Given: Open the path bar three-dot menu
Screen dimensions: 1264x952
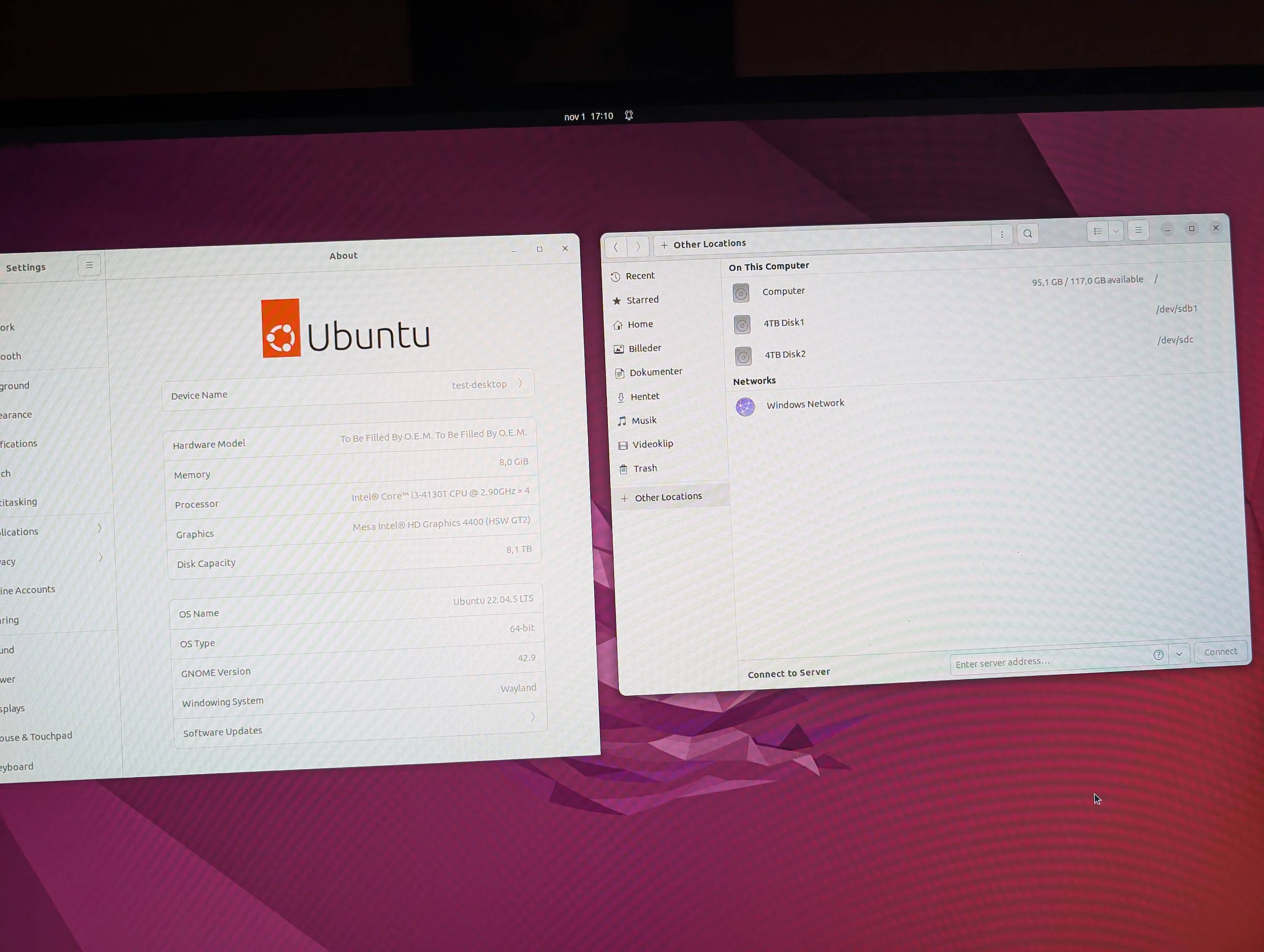Looking at the screenshot, I should pos(1001,234).
